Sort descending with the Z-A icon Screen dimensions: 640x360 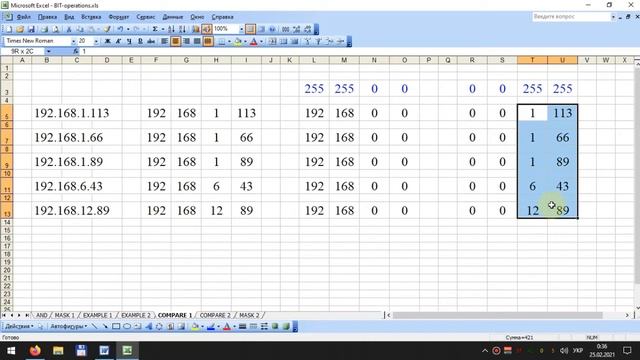pos(182,29)
